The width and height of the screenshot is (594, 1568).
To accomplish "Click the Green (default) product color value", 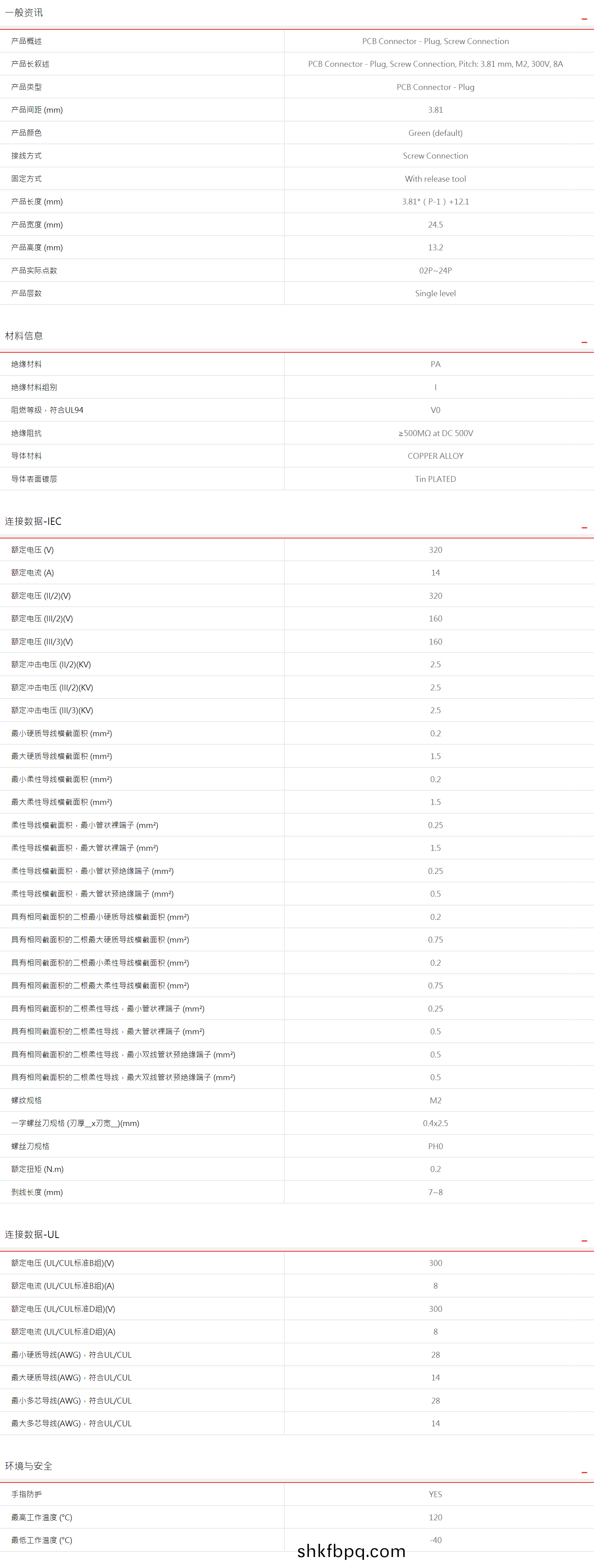I will click(x=435, y=133).
